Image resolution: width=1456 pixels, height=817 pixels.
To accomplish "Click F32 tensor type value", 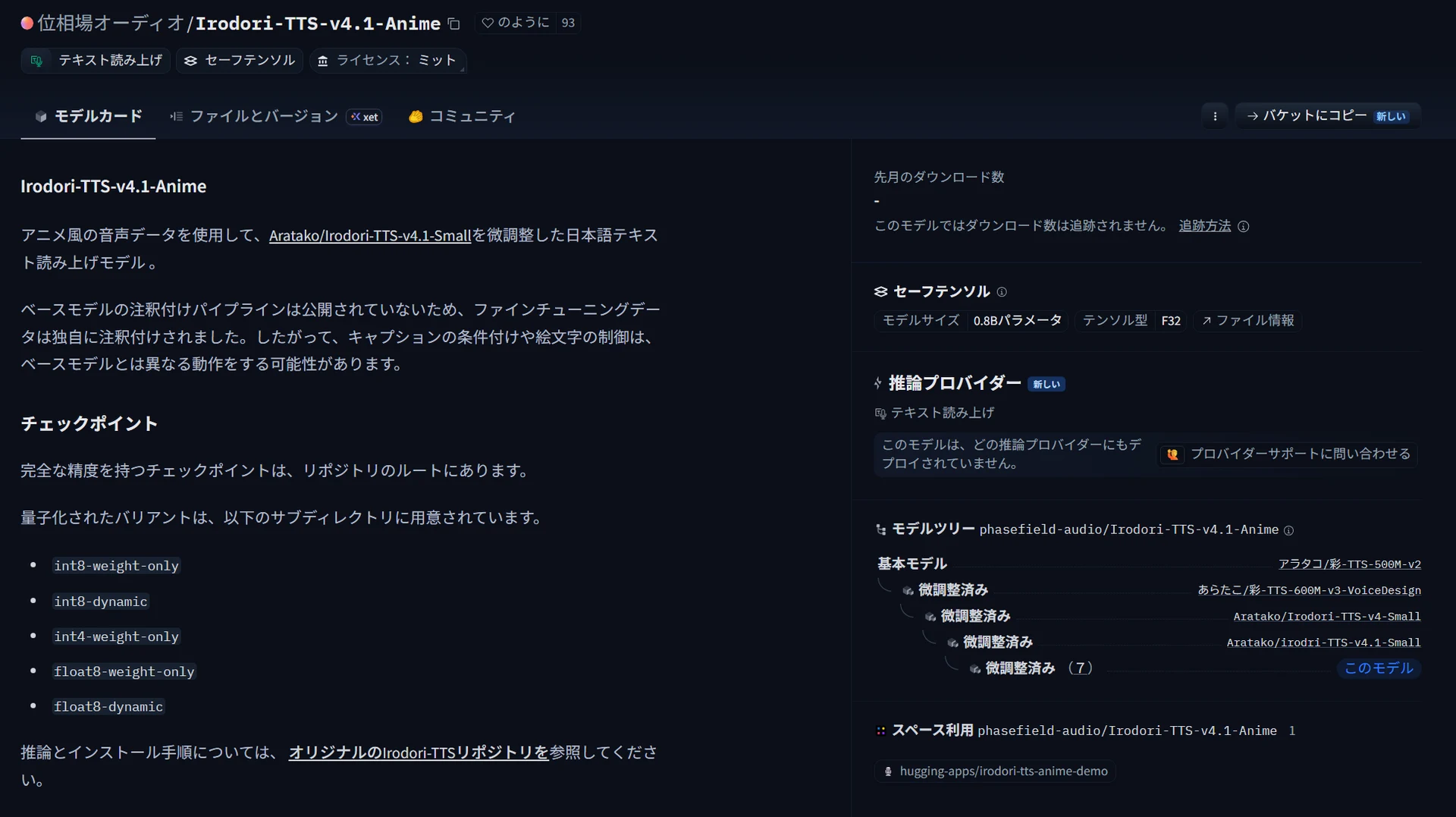I will (x=1171, y=321).
